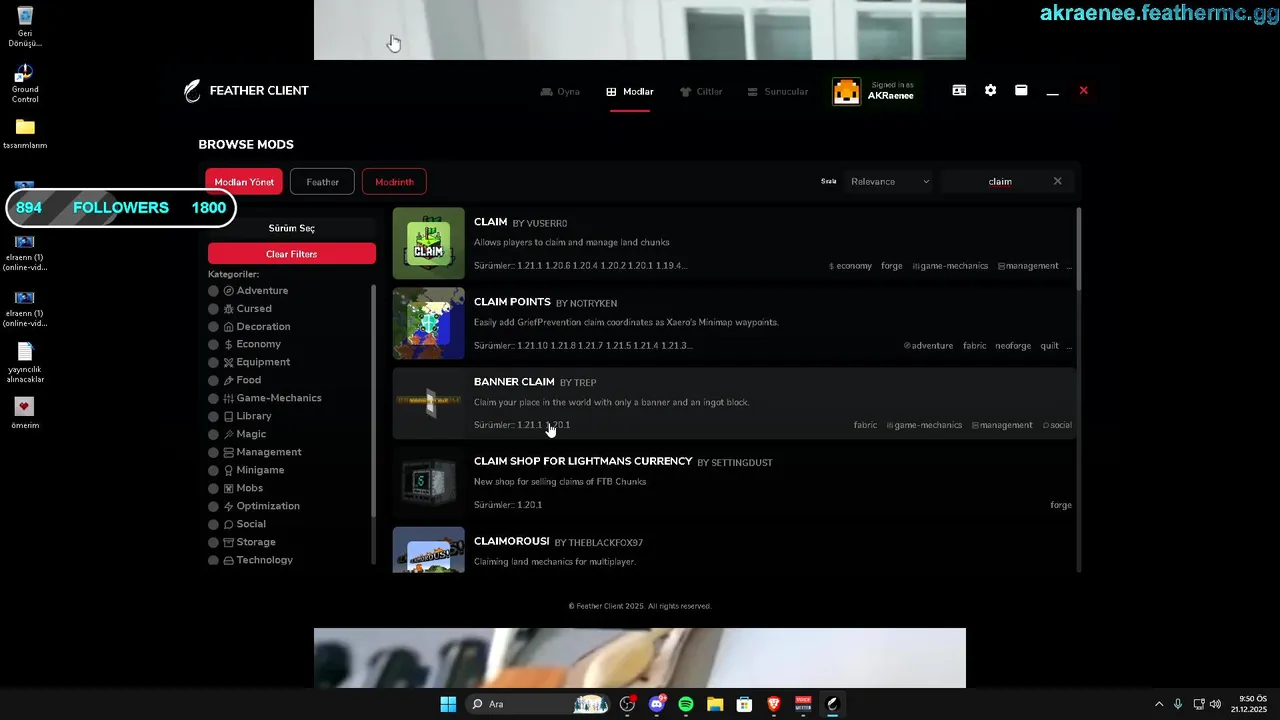This screenshot has height=720, width=1280.
Task: Select the Storage category filter
Action: (x=243, y=542)
